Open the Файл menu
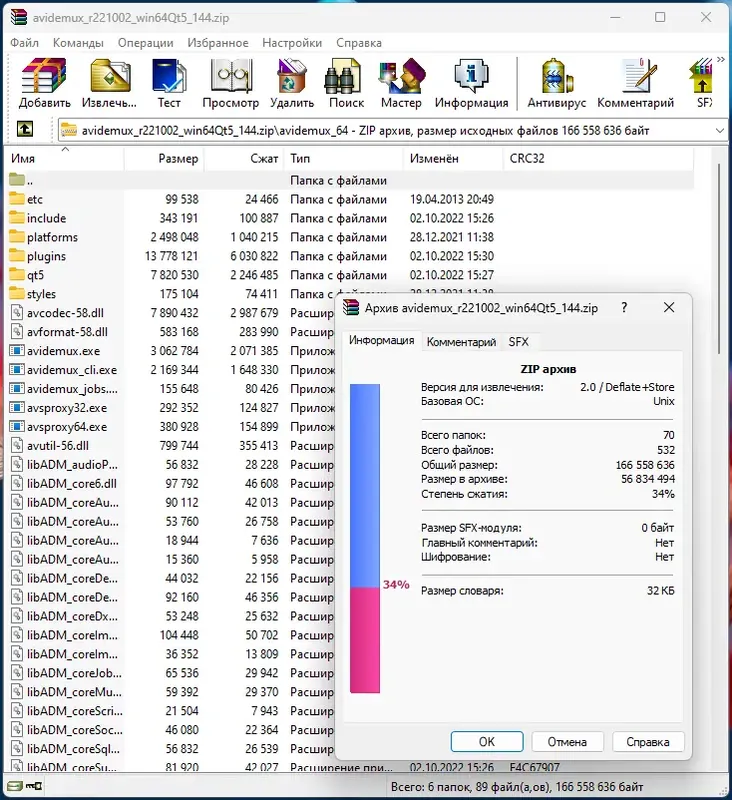732x800 pixels. (x=24, y=43)
